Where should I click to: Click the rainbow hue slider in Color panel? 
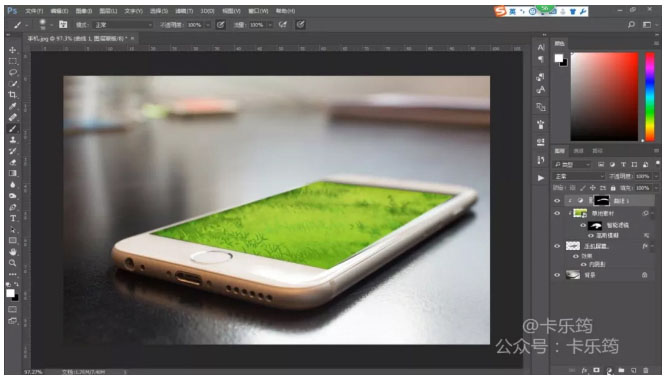(x=649, y=96)
